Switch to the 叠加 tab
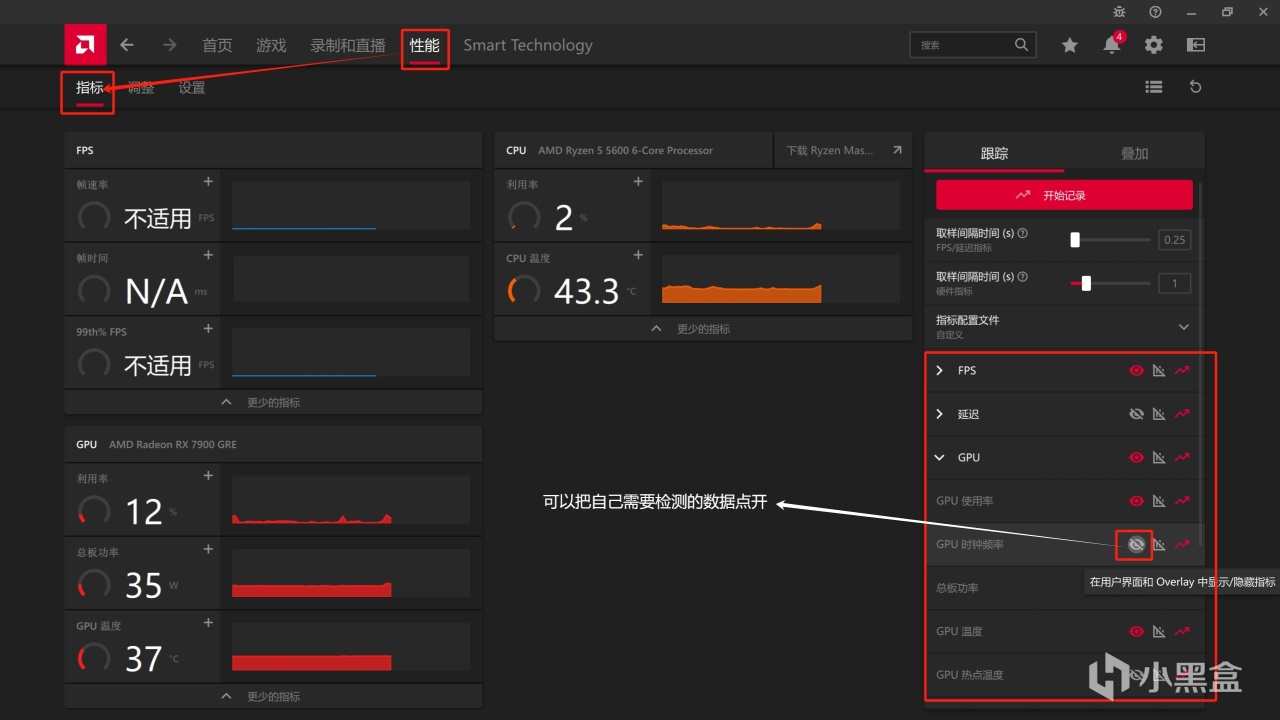 point(1134,153)
